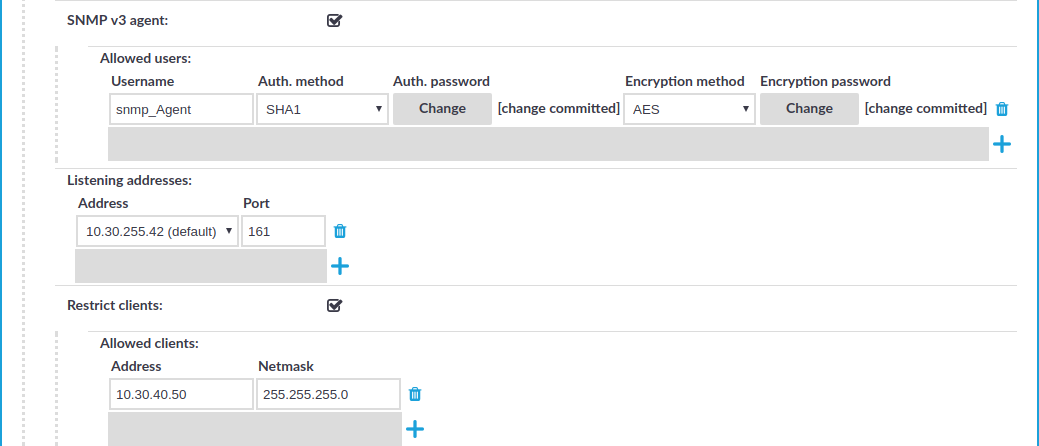Edit the Netmask field 255.255.255.0
This screenshot has height=446, width=1039.
point(328,394)
